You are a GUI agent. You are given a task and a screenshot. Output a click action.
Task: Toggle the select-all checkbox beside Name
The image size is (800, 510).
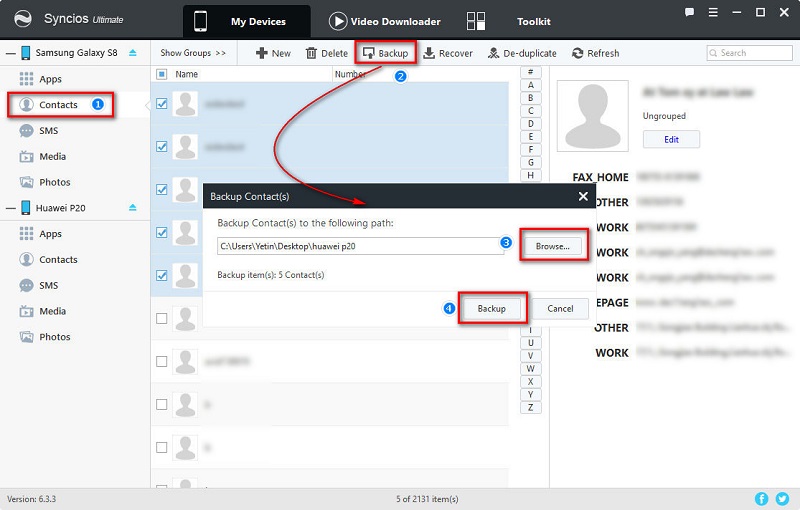[x=162, y=74]
